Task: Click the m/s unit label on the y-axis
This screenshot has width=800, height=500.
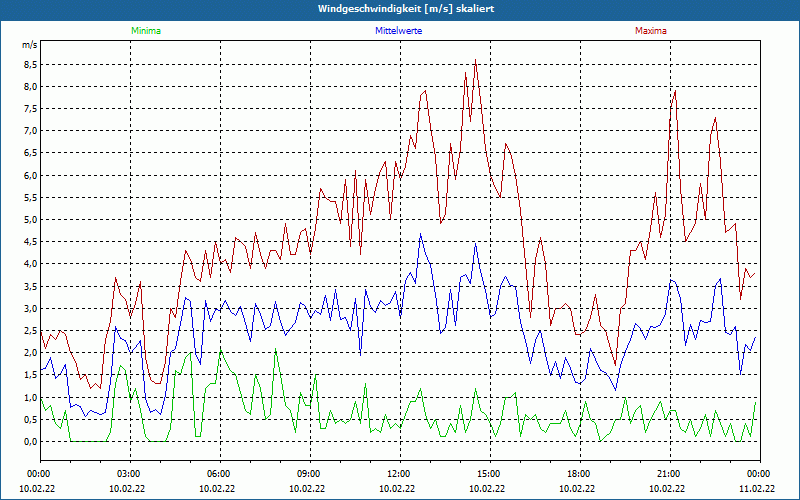Action: coord(30,45)
